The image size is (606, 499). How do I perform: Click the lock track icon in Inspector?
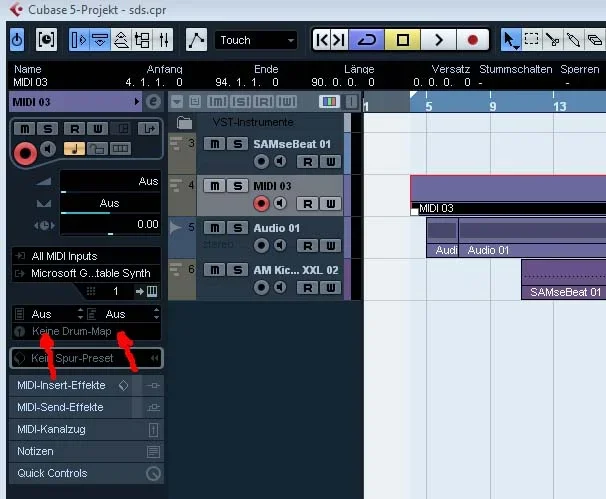(x=97, y=148)
